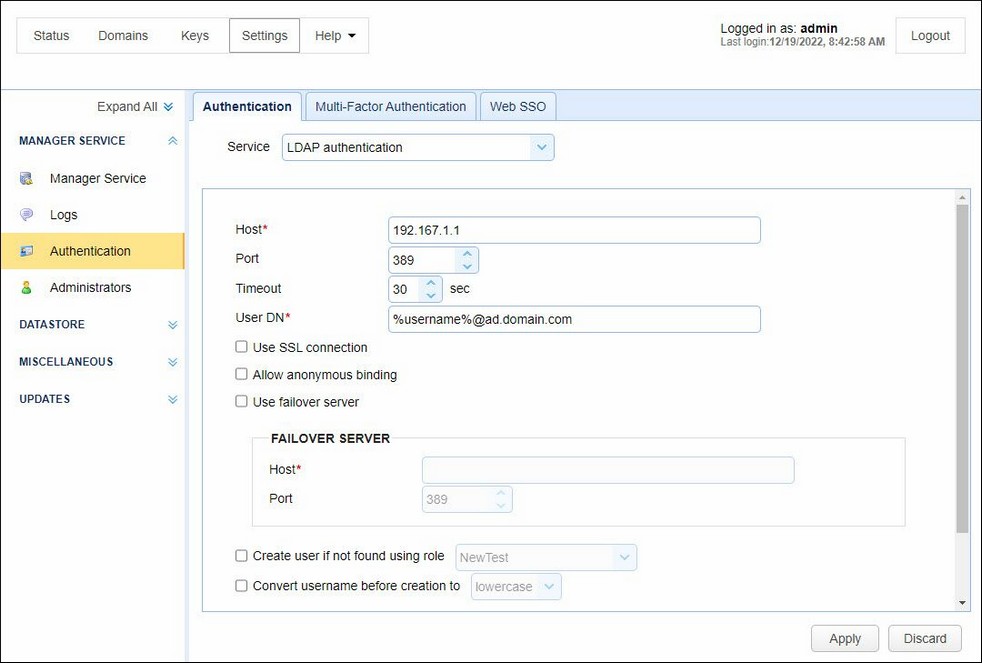The width and height of the screenshot is (982, 663).
Task: Check Create user if not found using role
Action: pyautogui.click(x=241, y=555)
